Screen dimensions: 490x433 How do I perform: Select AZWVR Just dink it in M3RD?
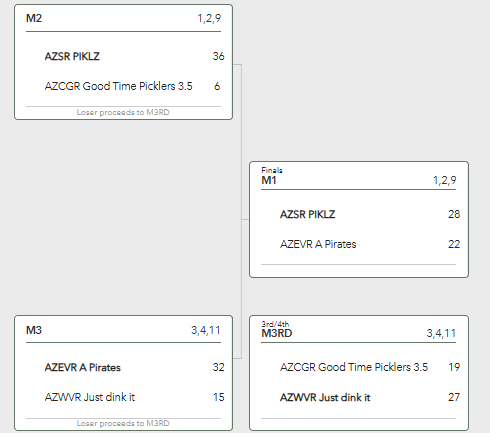tap(325, 397)
